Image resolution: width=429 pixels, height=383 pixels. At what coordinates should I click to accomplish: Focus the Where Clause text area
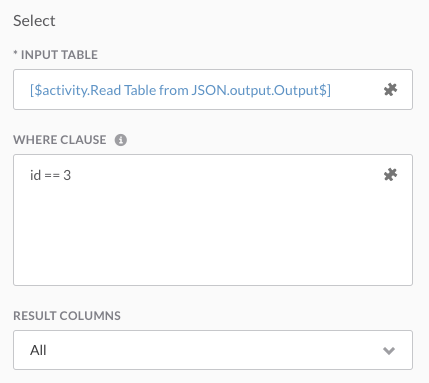click(213, 220)
